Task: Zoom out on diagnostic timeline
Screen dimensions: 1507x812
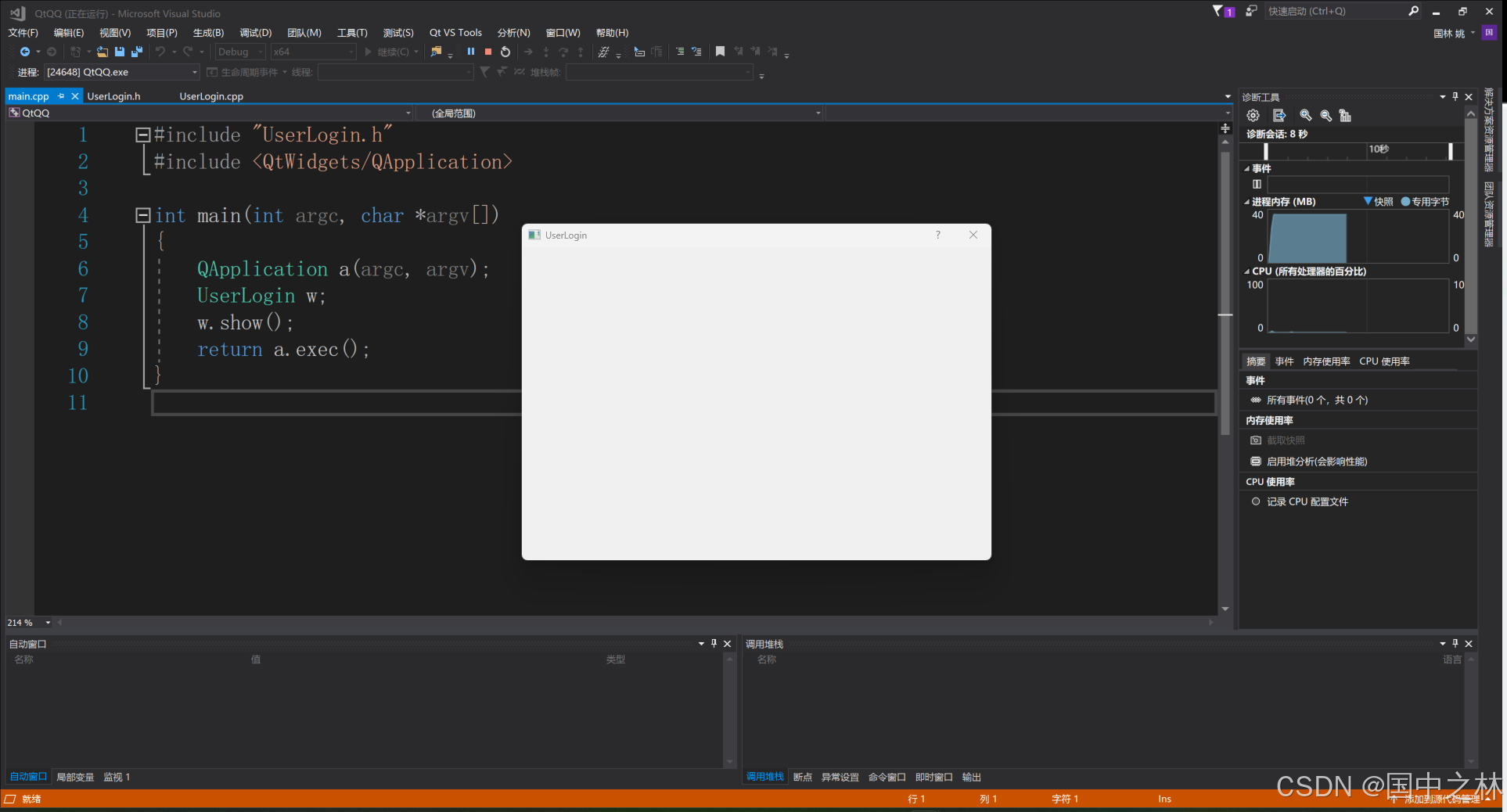Action: point(1326,116)
